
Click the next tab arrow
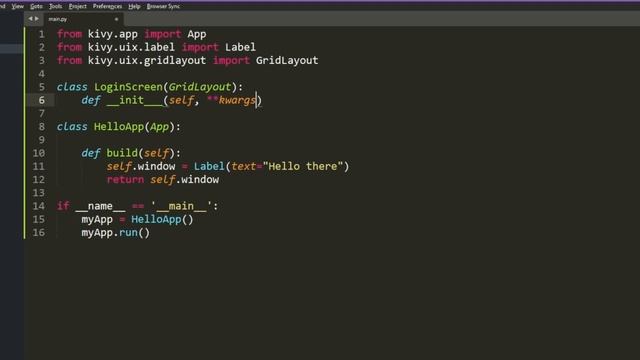pyautogui.click(x=37, y=19)
